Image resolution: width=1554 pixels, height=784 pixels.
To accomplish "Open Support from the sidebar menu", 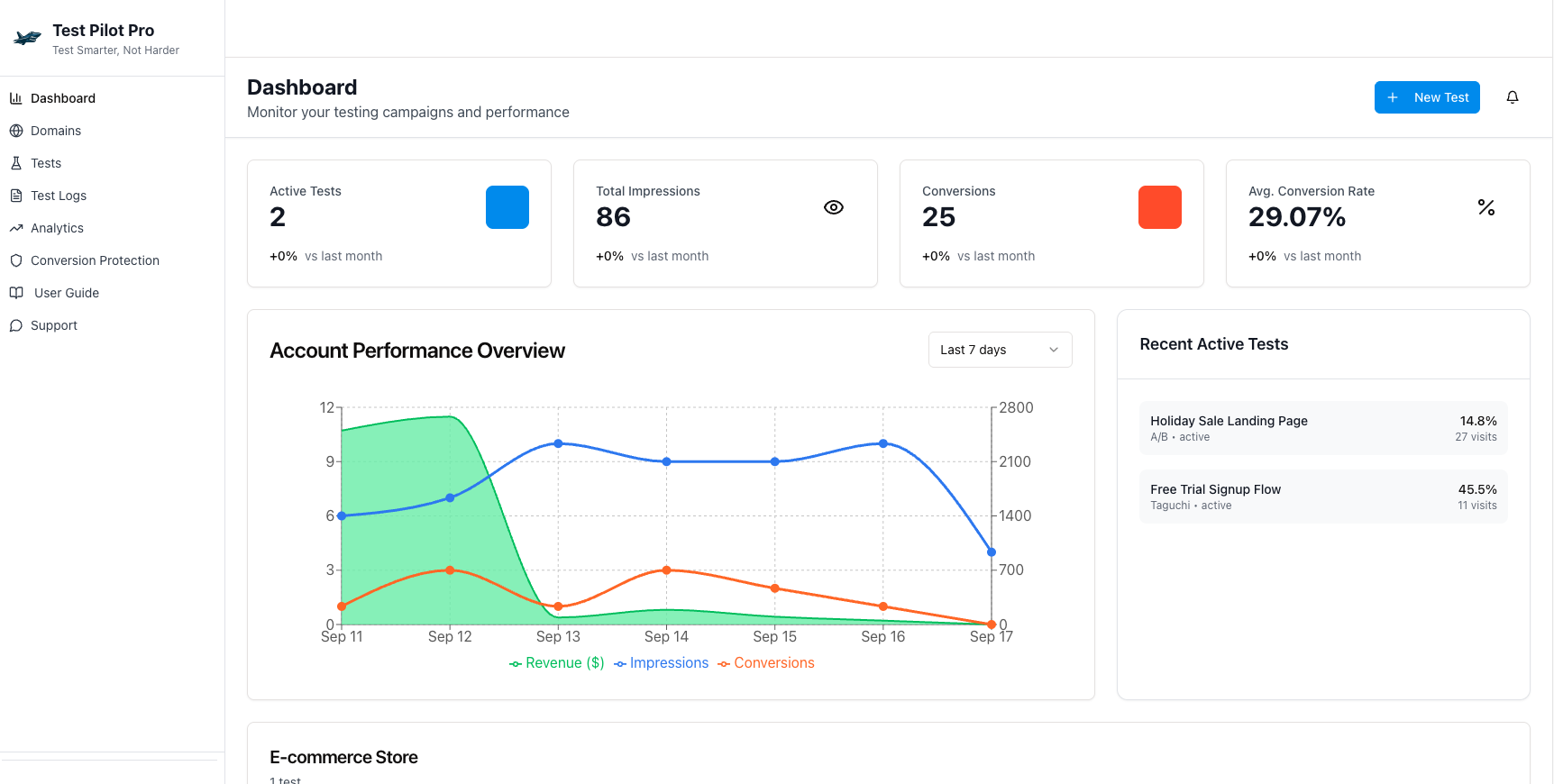I will point(54,325).
